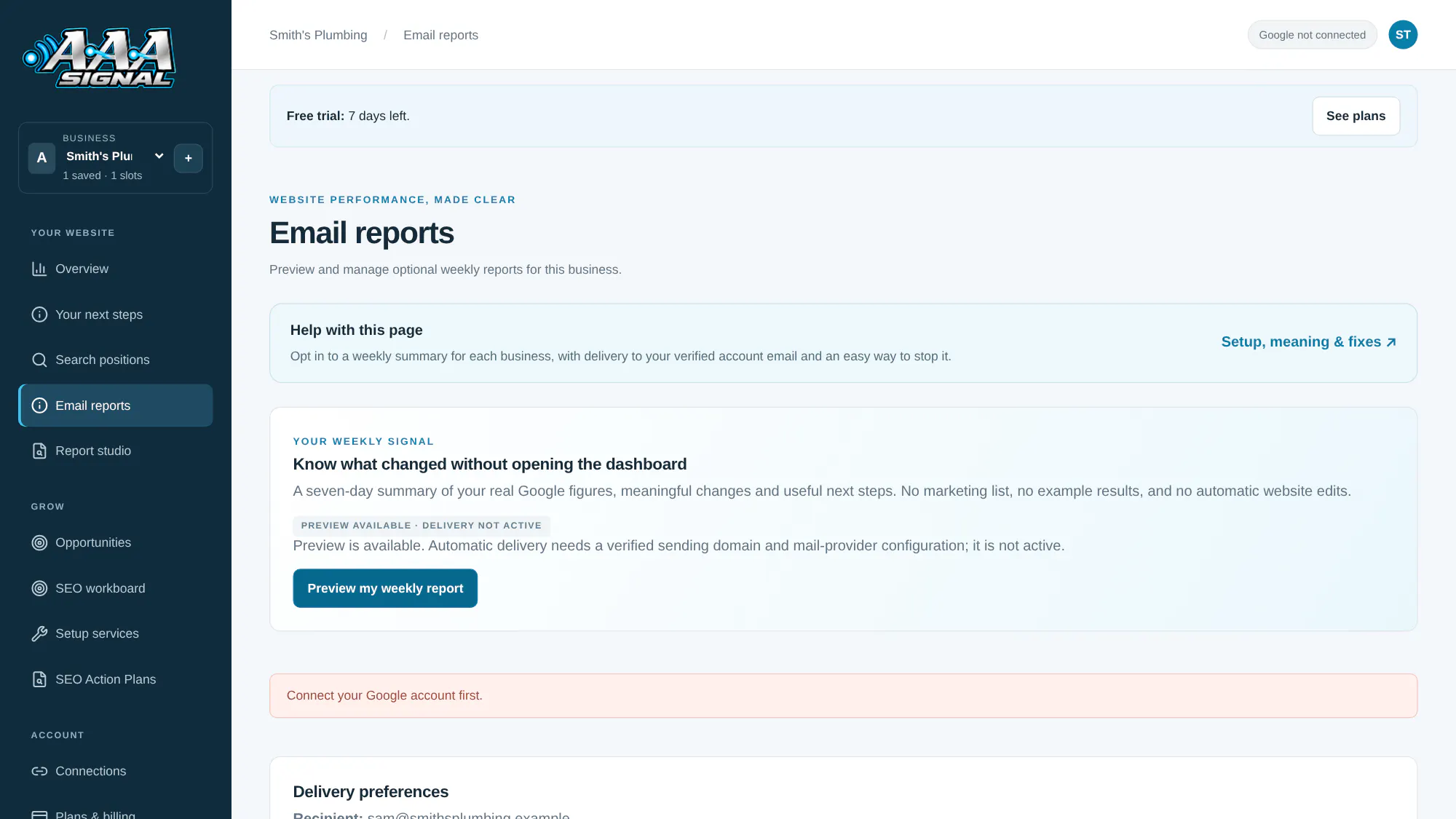The width and height of the screenshot is (1456, 819).
Task: Click the Google not connected badge
Action: (x=1312, y=35)
